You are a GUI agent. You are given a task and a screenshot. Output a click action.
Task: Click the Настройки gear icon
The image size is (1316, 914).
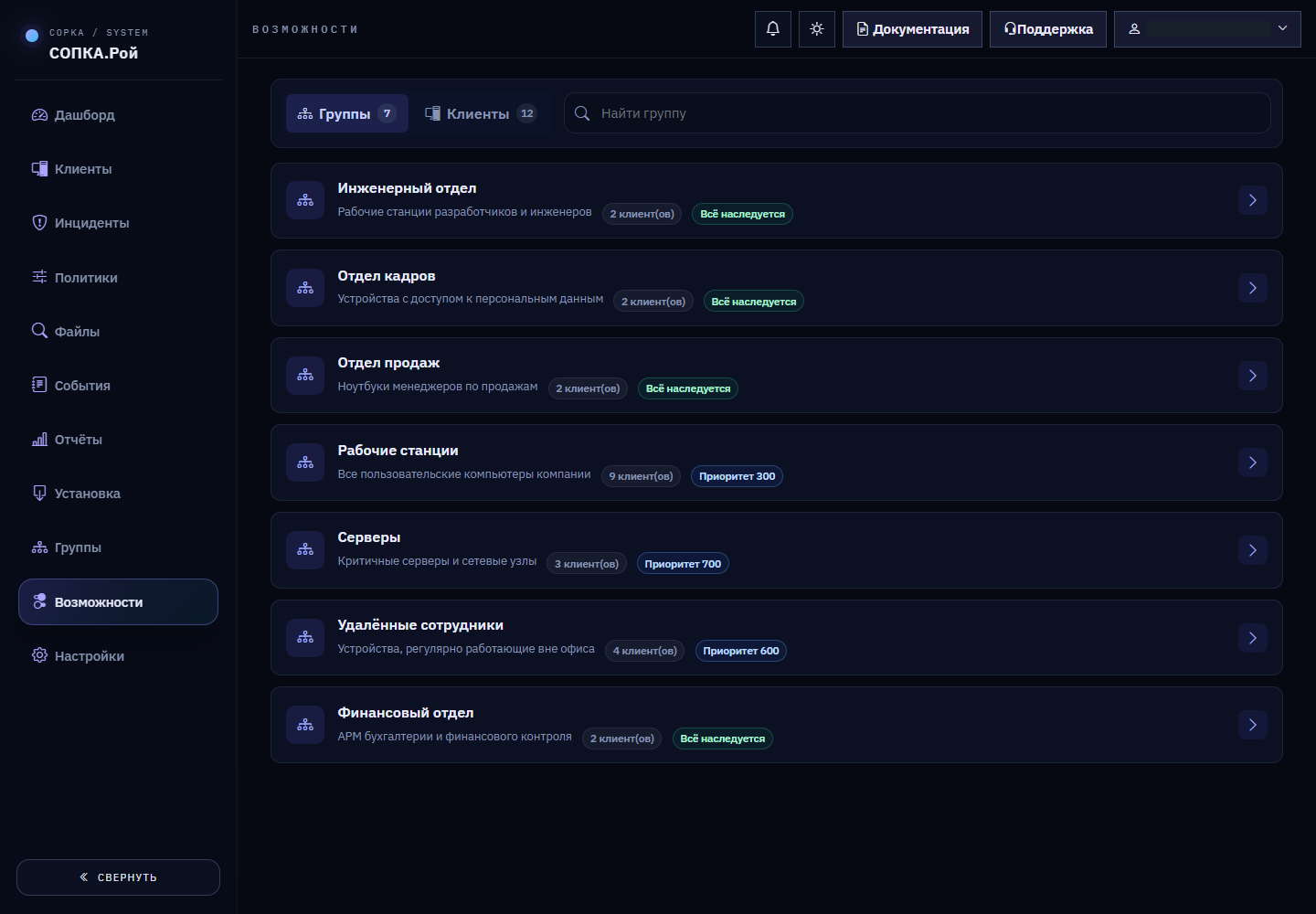click(39, 655)
